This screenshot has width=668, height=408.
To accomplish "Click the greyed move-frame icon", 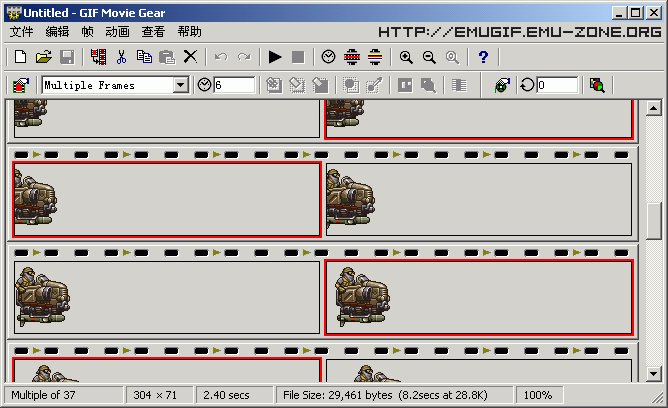I will [x=428, y=85].
